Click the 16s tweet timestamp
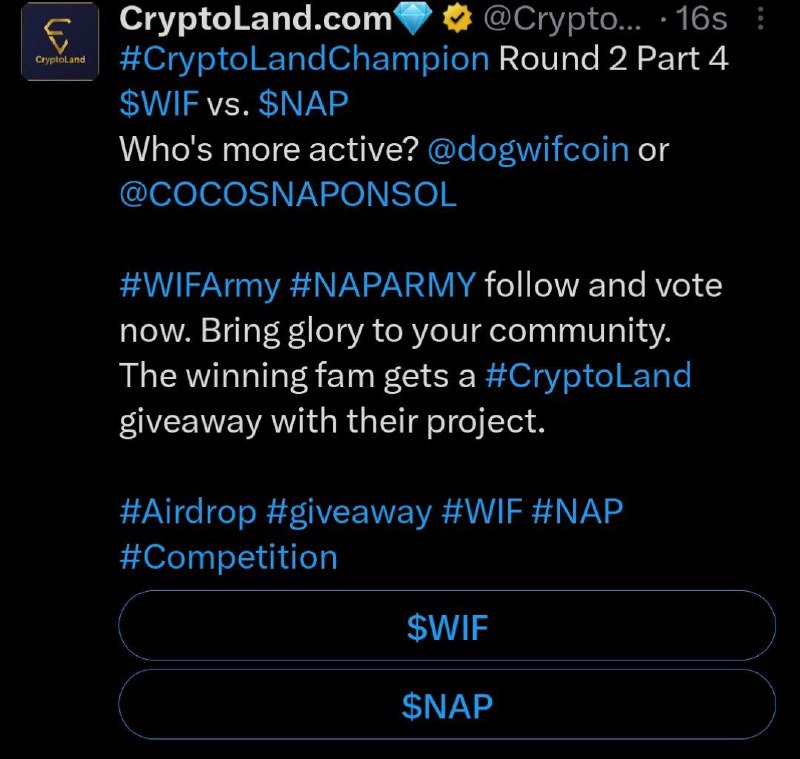Screen dimensions: 800x759 (701, 19)
